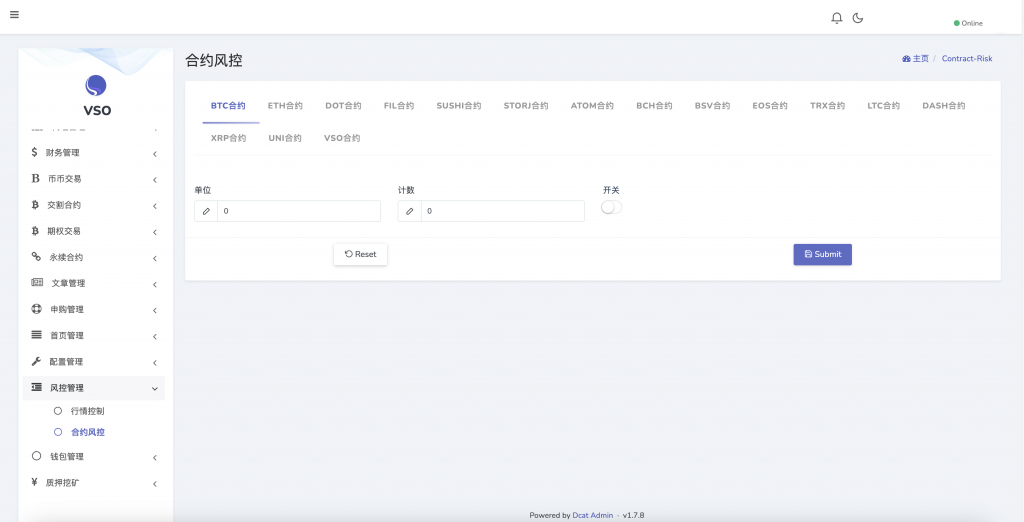Click the globe icon beside 申购管理

tap(37, 309)
